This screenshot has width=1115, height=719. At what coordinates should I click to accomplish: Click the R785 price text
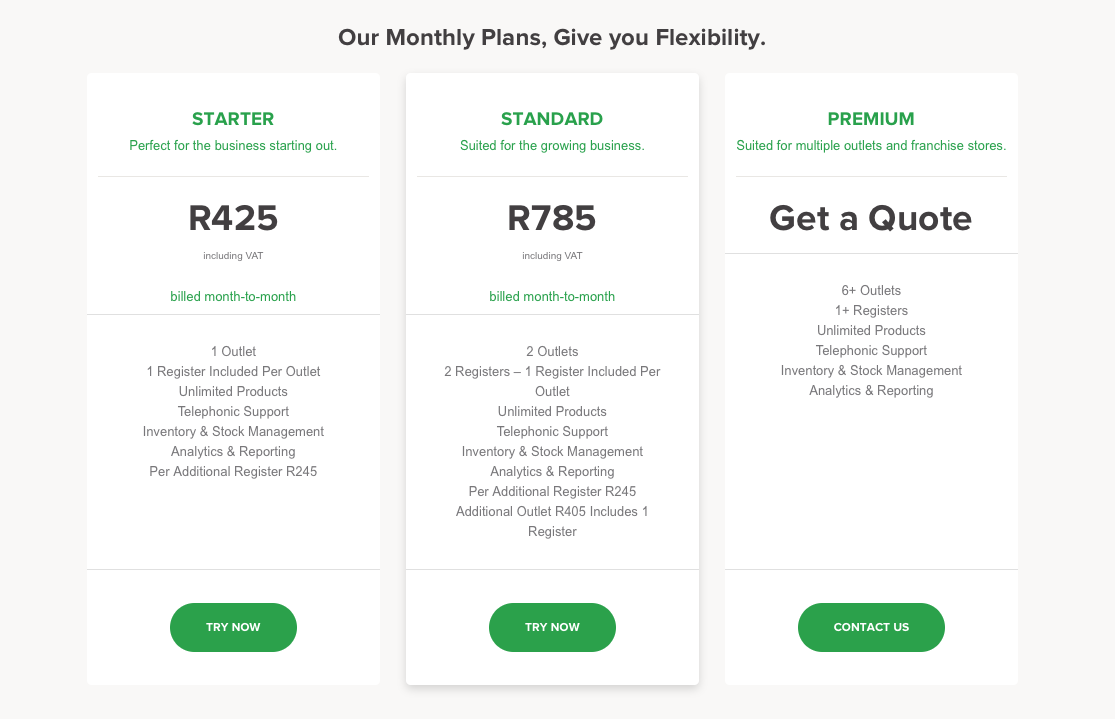click(x=552, y=218)
